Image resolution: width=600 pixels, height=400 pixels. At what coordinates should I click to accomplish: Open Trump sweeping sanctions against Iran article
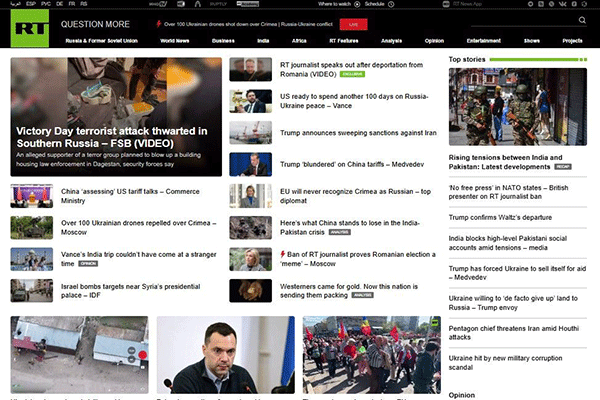[x=358, y=133]
